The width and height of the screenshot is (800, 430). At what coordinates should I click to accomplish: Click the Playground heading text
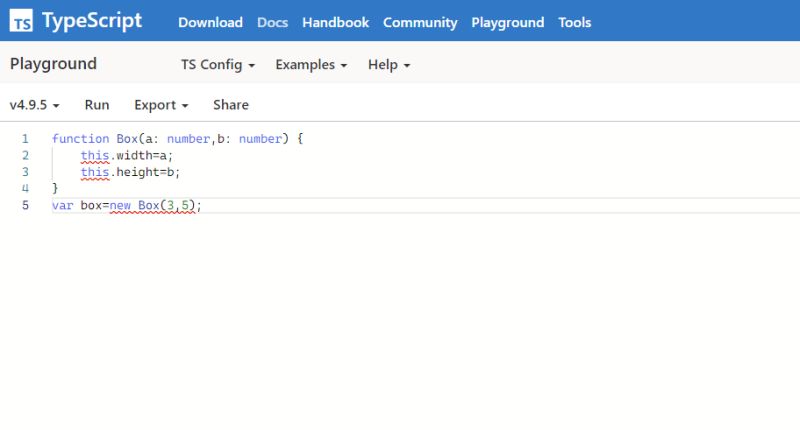pos(53,64)
